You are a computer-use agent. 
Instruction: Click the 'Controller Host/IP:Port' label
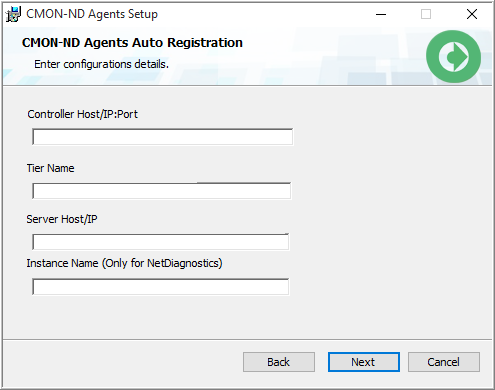click(x=82, y=114)
